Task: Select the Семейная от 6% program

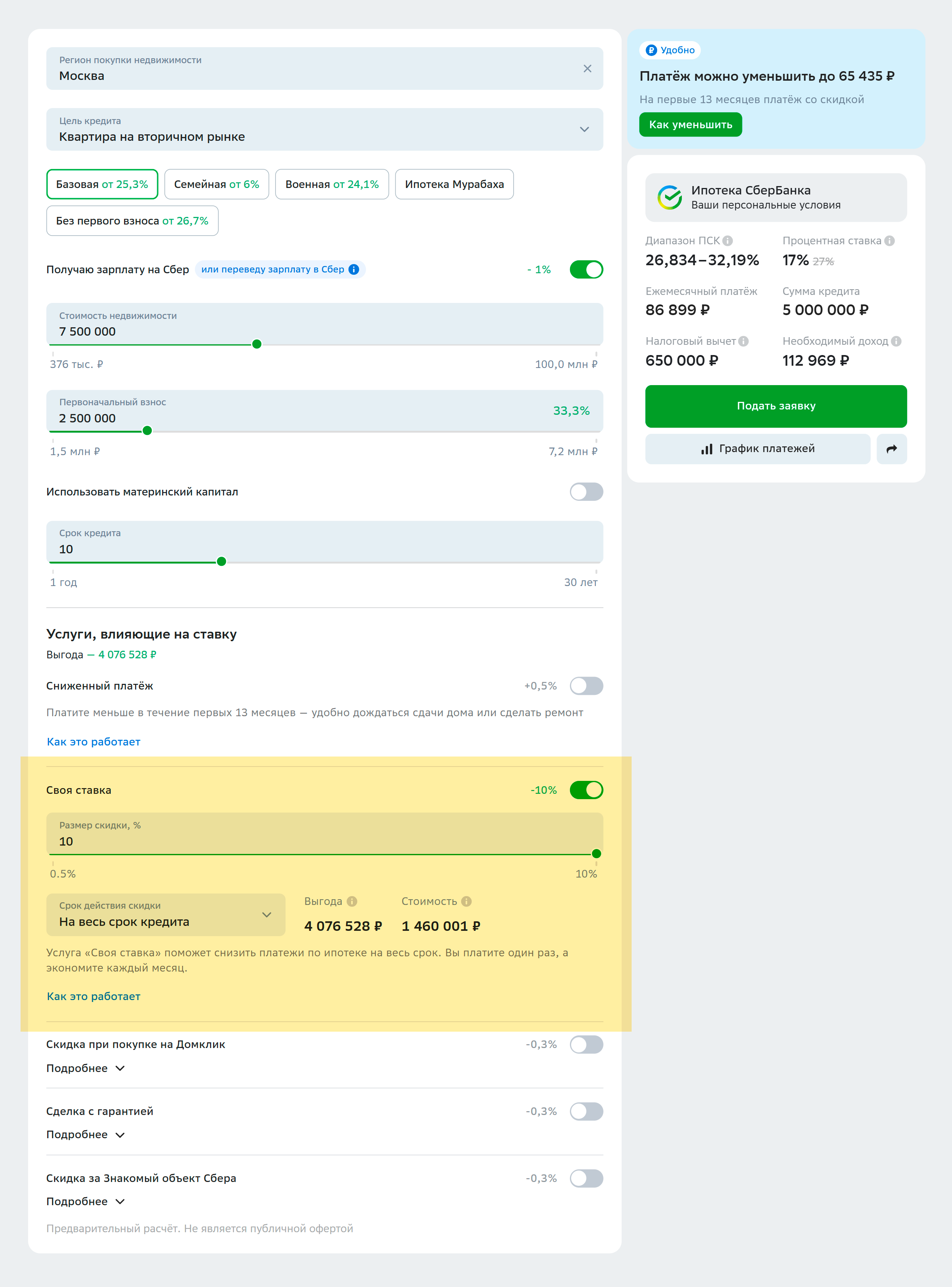Action: [x=217, y=185]
